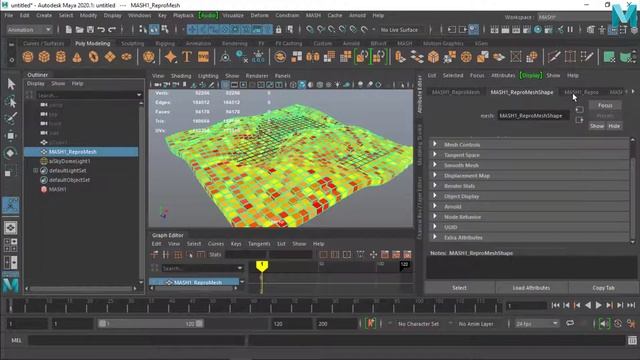This screenshot has height=360, width=640.
Task: Activate the Rotate tool in Tool Box
Action: (11, 153)
